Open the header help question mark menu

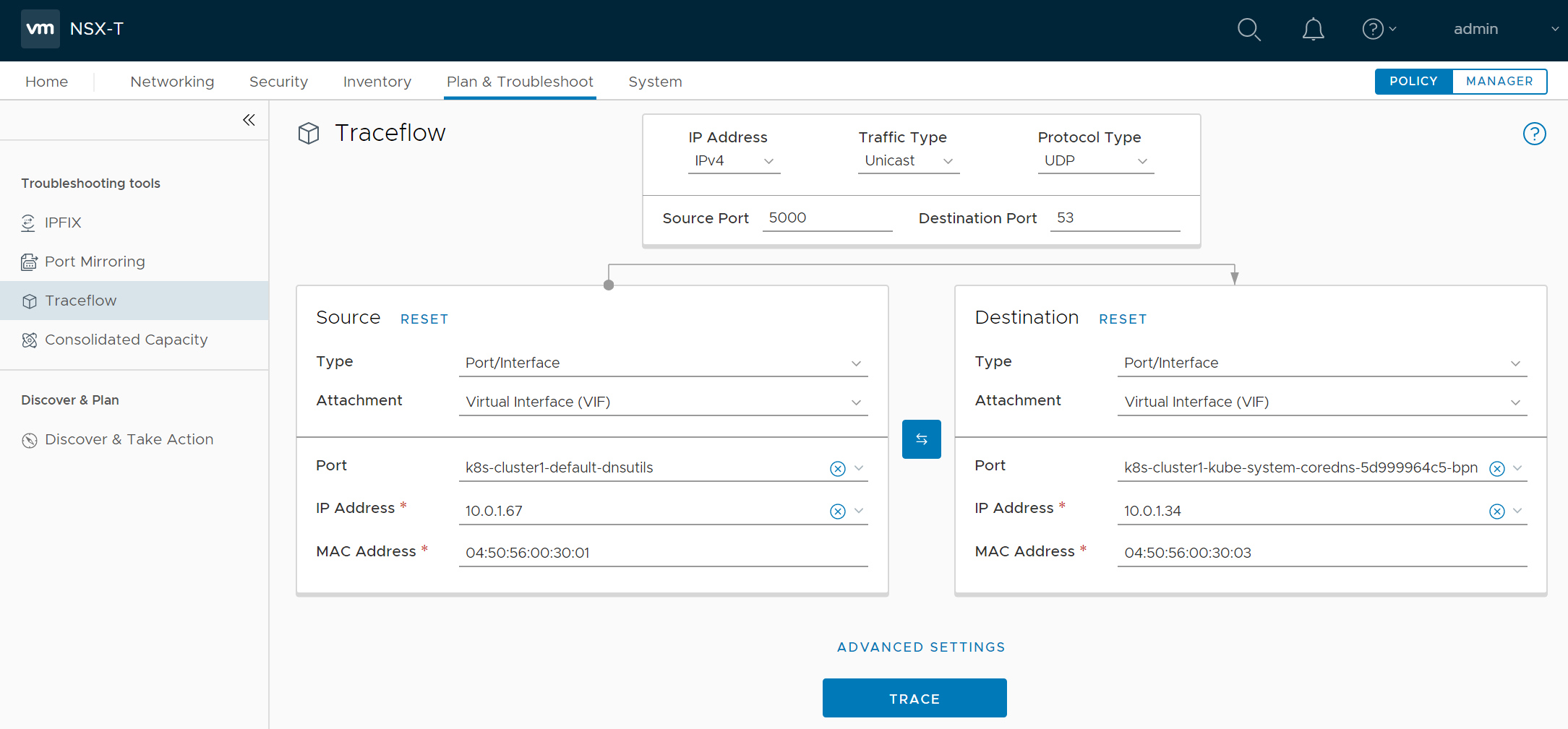pos(1379,29)
